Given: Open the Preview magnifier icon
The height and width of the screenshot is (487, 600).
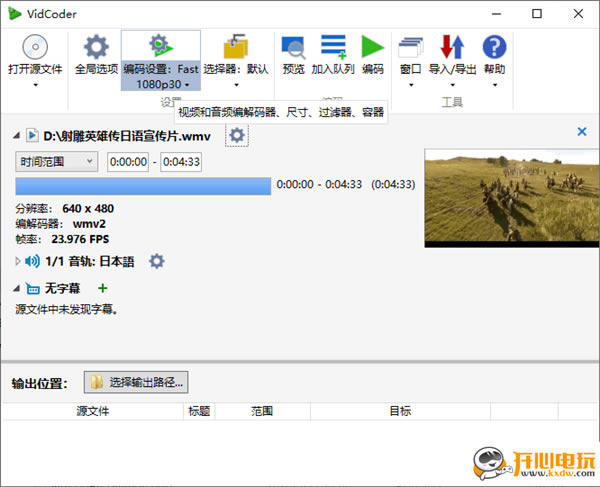Looking at the screenshot, I should tap(294, 48).
